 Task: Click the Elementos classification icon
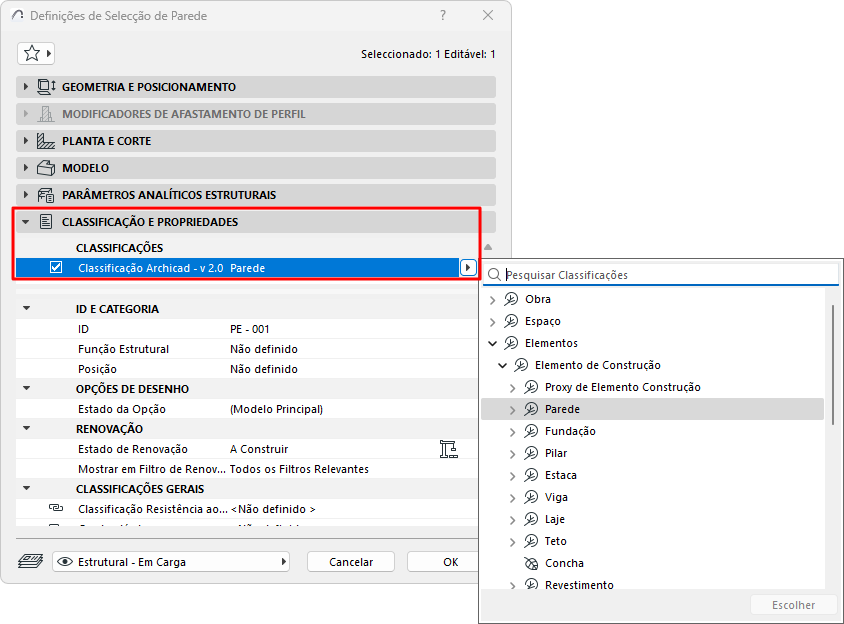tap(511, 343)
